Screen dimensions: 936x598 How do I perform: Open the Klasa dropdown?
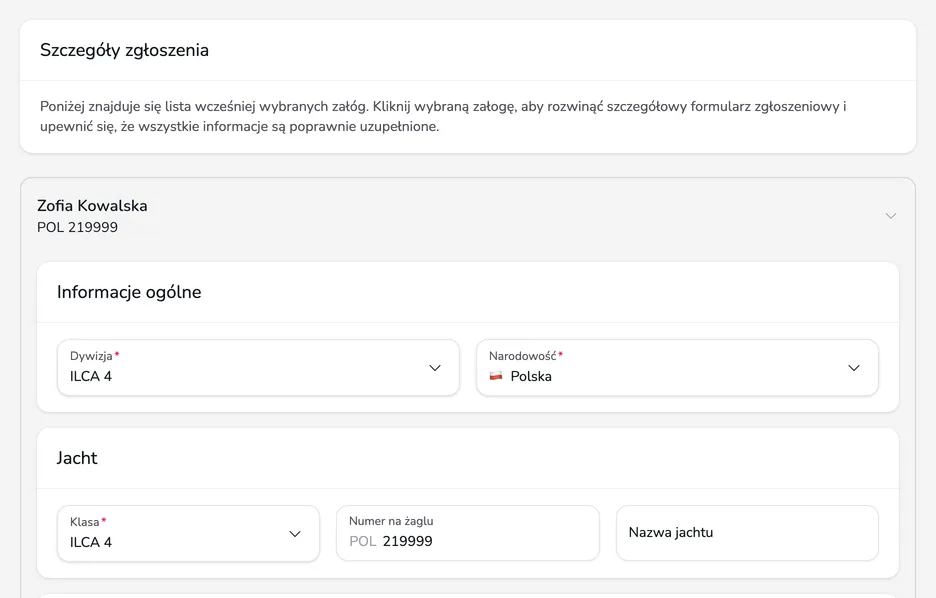(x=189, y=534)
